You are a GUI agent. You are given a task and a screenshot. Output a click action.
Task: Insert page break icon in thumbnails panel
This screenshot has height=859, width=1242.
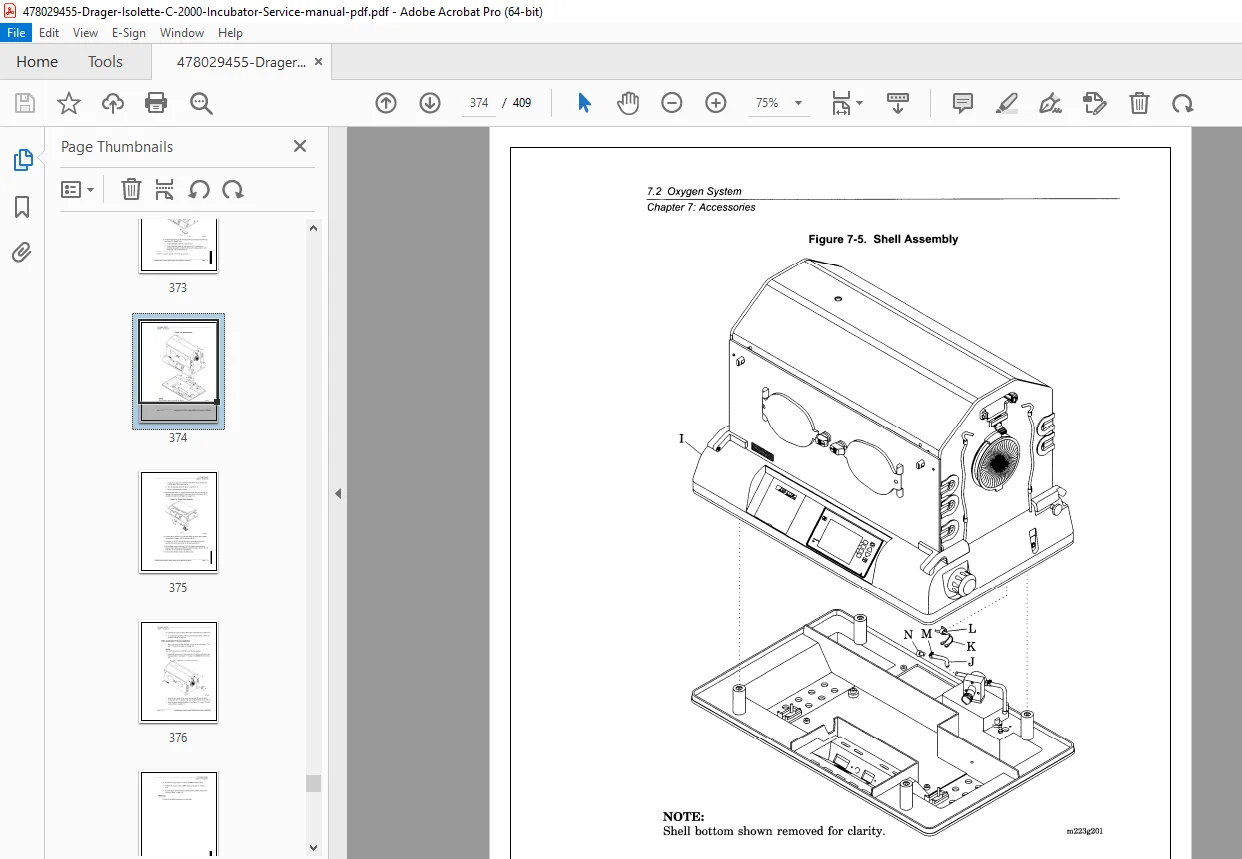pos(165,189)
